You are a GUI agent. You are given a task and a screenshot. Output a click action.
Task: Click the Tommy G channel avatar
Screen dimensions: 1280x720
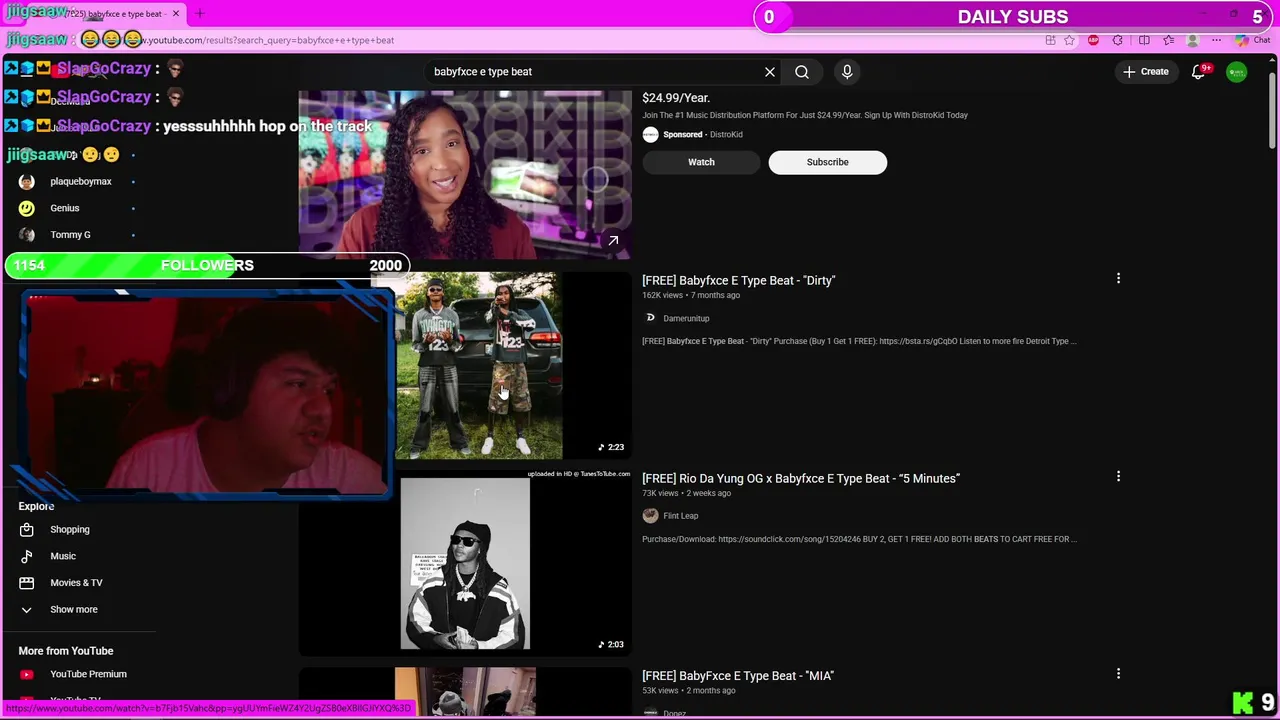click(x=27, y=235)
